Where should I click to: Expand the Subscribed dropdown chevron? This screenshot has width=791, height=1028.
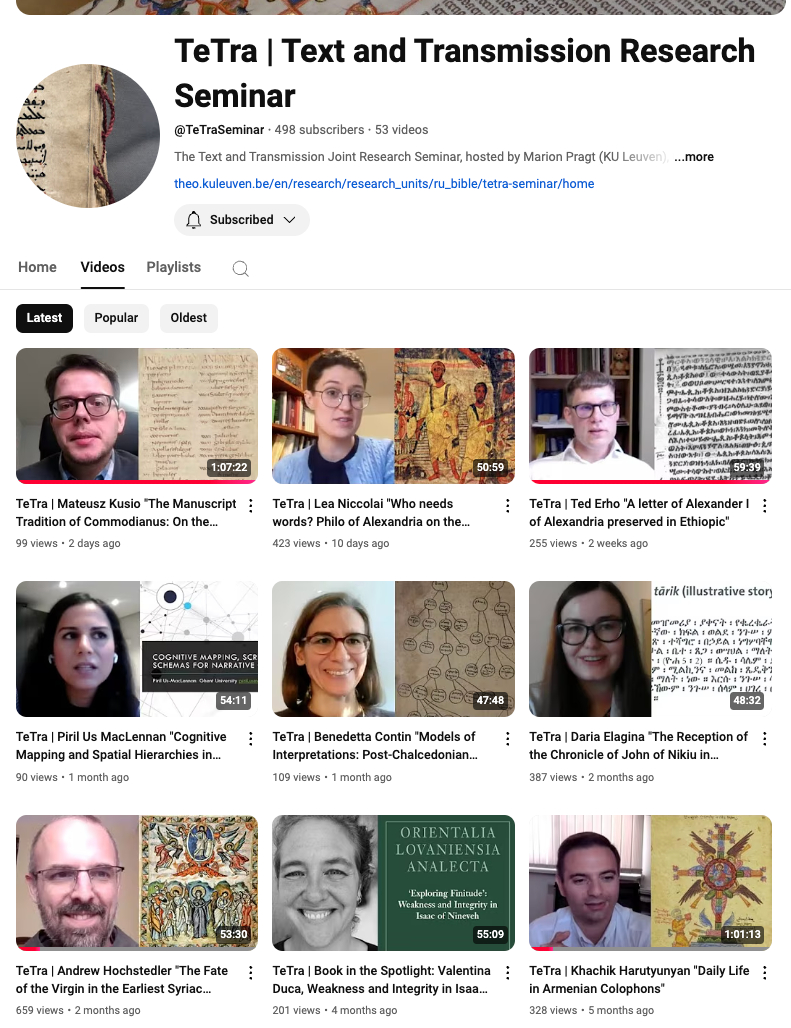pos(290,220)
